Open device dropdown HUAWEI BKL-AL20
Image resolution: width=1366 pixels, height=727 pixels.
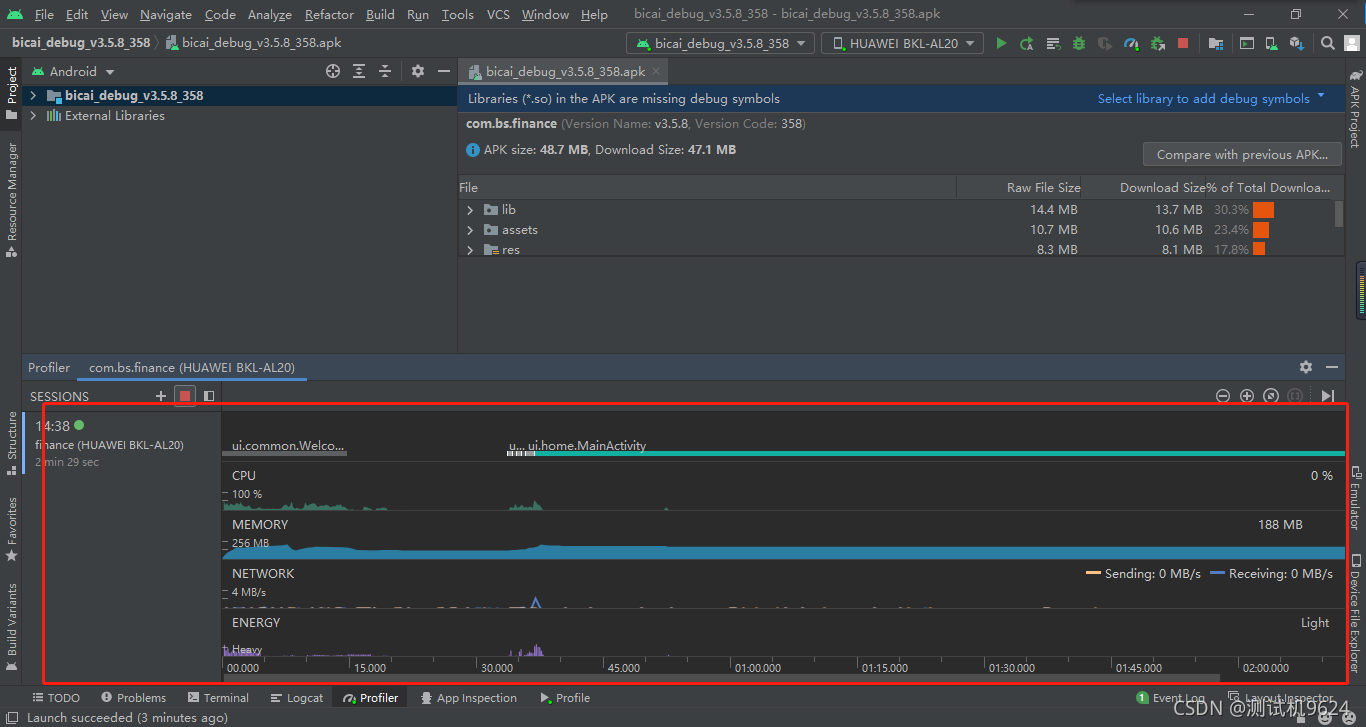(x=902, y=43)
